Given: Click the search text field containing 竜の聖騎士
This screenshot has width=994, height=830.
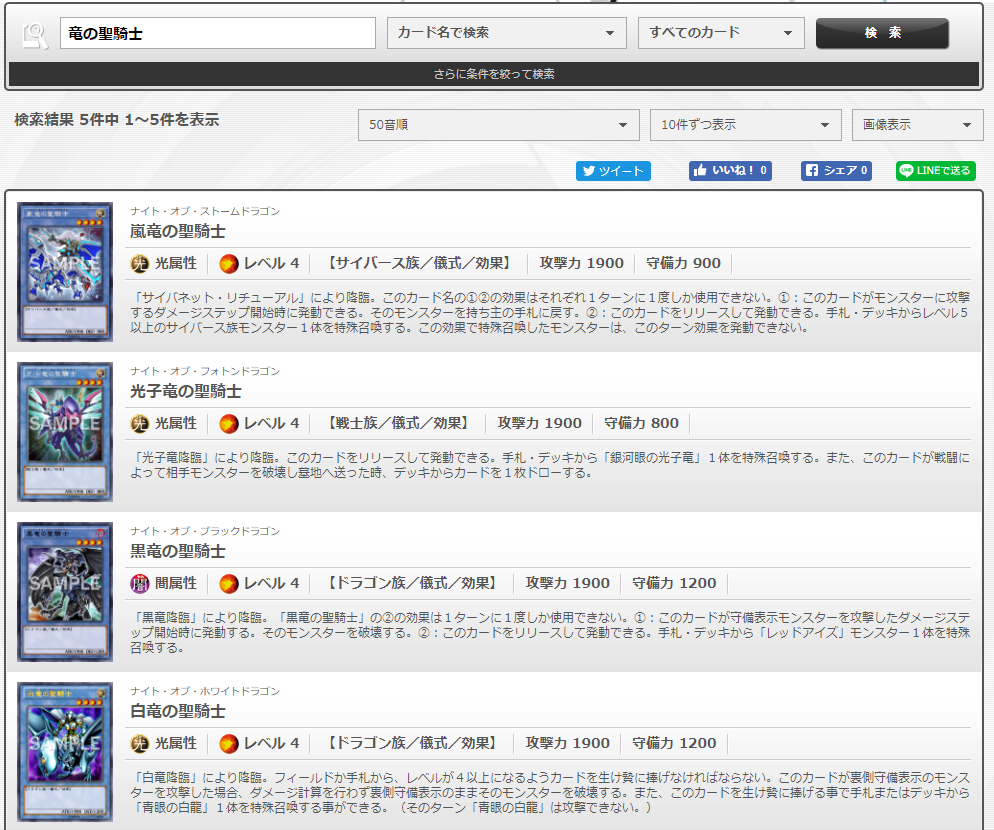Looking at the screenshot, I should [x=215, y=33].
